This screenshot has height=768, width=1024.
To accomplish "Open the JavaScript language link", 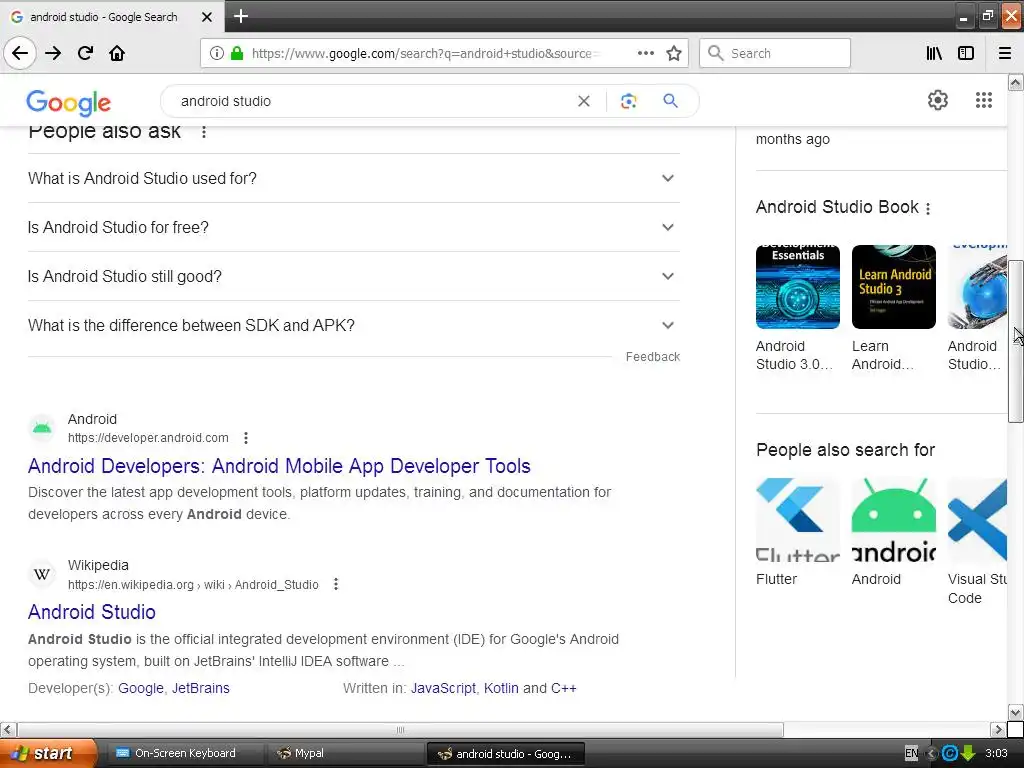I will pos(443,688).
